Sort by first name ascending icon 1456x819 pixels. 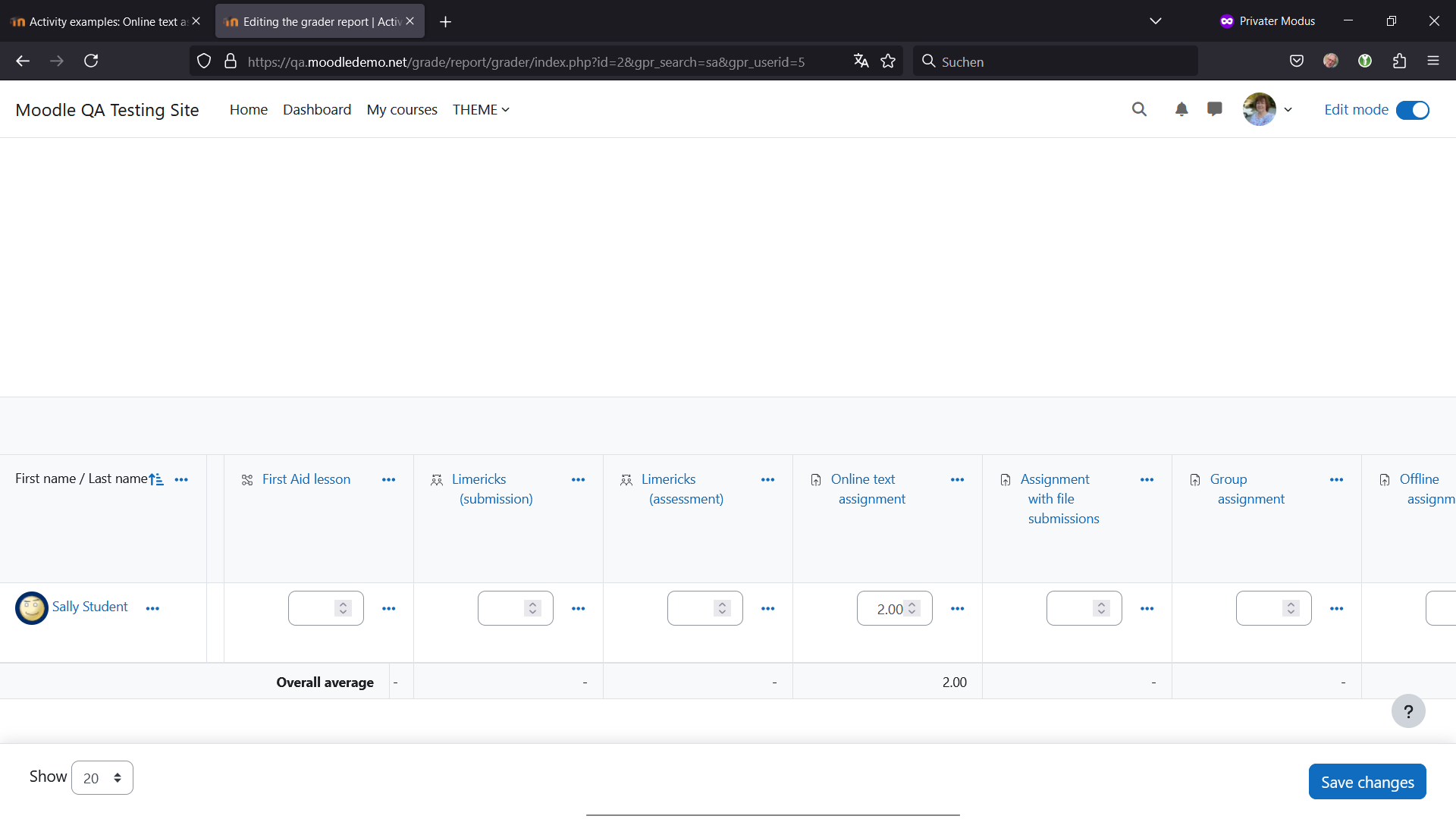[156, 479]
